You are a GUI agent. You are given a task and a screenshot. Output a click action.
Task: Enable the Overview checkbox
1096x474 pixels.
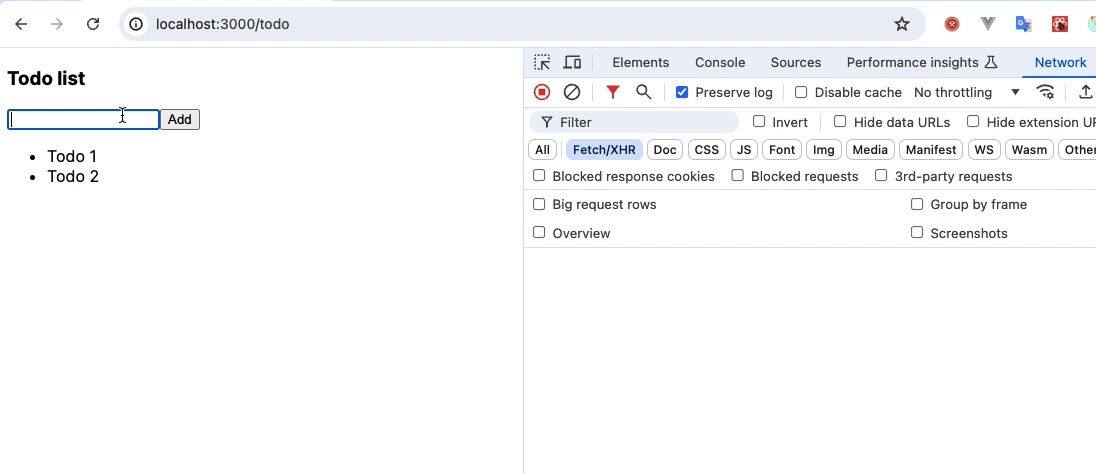(x=539, y=233)
